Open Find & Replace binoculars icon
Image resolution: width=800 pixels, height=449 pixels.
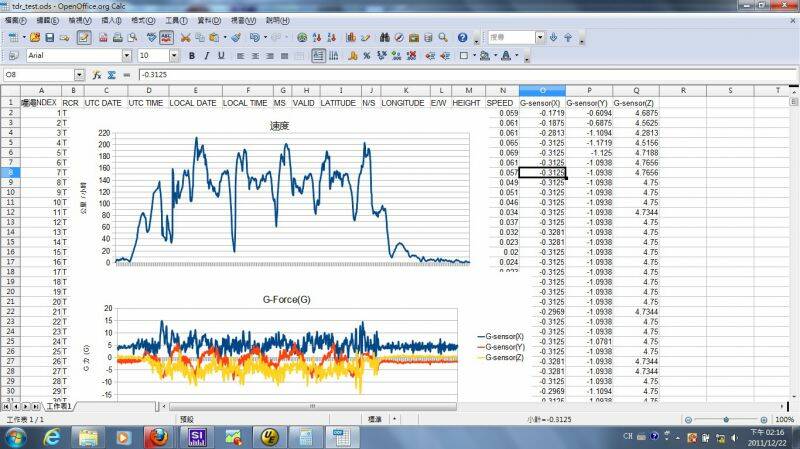(385, 38)
